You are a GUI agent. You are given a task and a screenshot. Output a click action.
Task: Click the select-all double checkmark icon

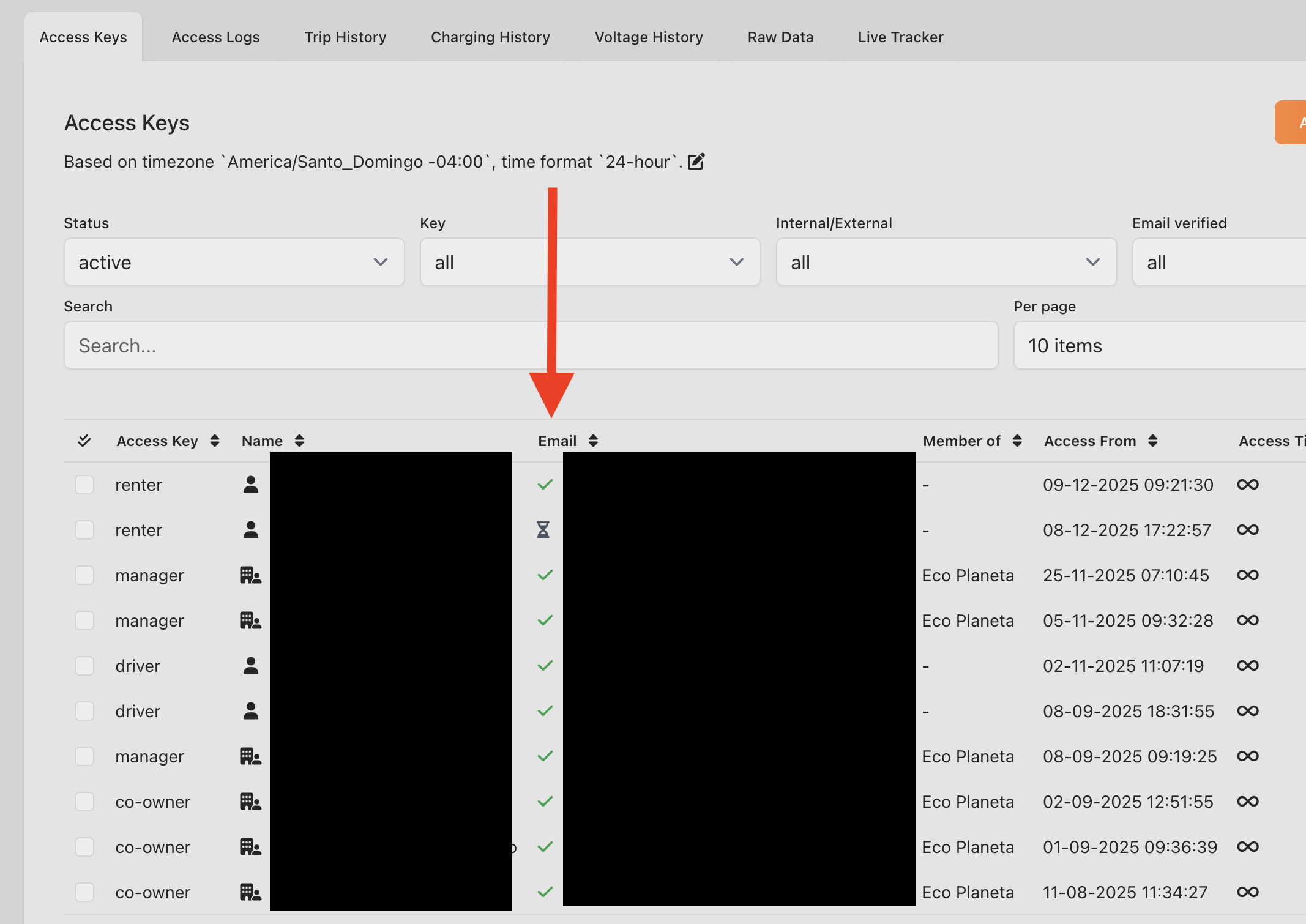[84, 441]
